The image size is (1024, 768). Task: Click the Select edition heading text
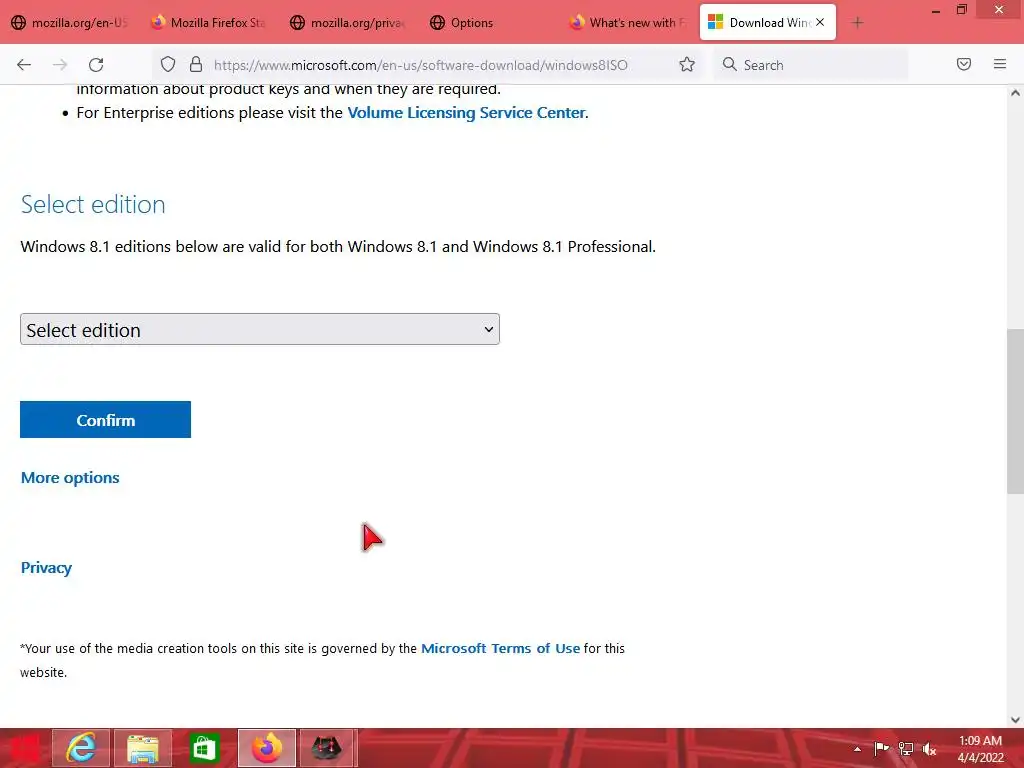93,204
